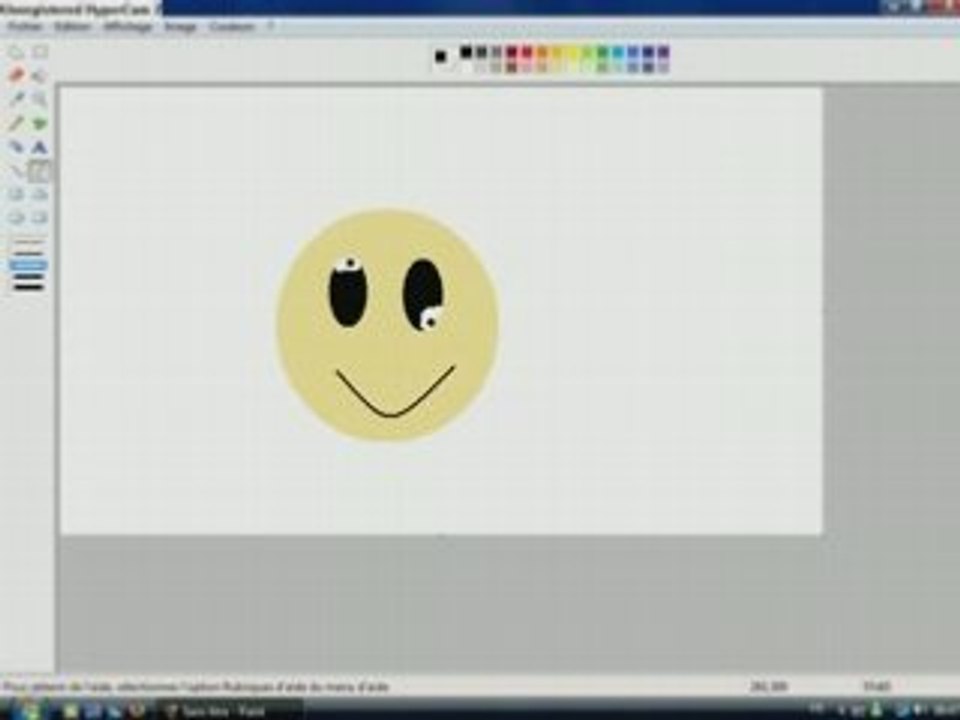Pick the black swatch in the palette
The height and width of the screenshot is (720, 960).
[x=466, y=52]
